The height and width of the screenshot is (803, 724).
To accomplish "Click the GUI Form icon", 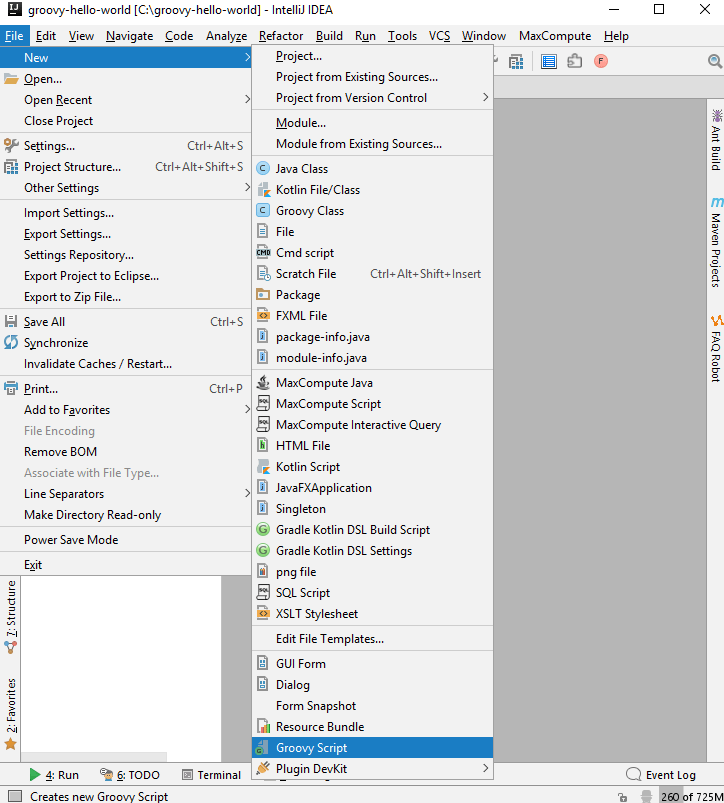I will (x=262, y=664).
